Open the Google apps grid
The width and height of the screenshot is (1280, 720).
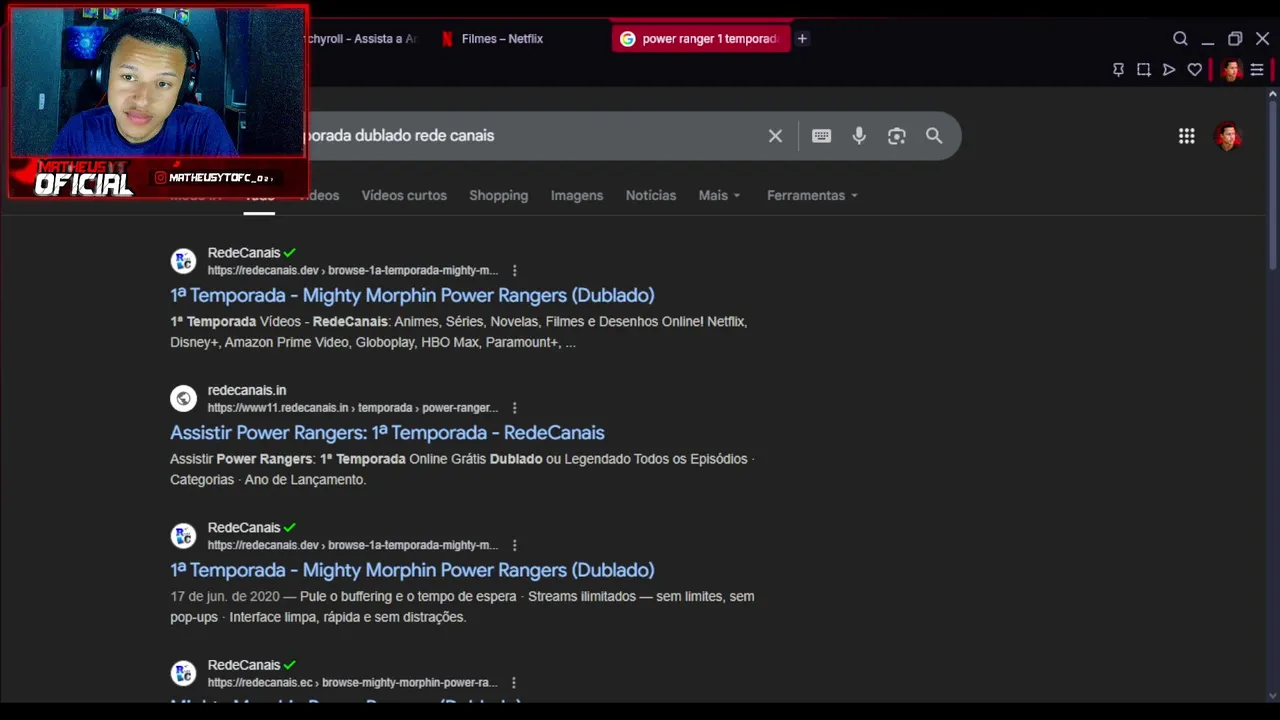pyautogui.click(x=1186, y=136)
